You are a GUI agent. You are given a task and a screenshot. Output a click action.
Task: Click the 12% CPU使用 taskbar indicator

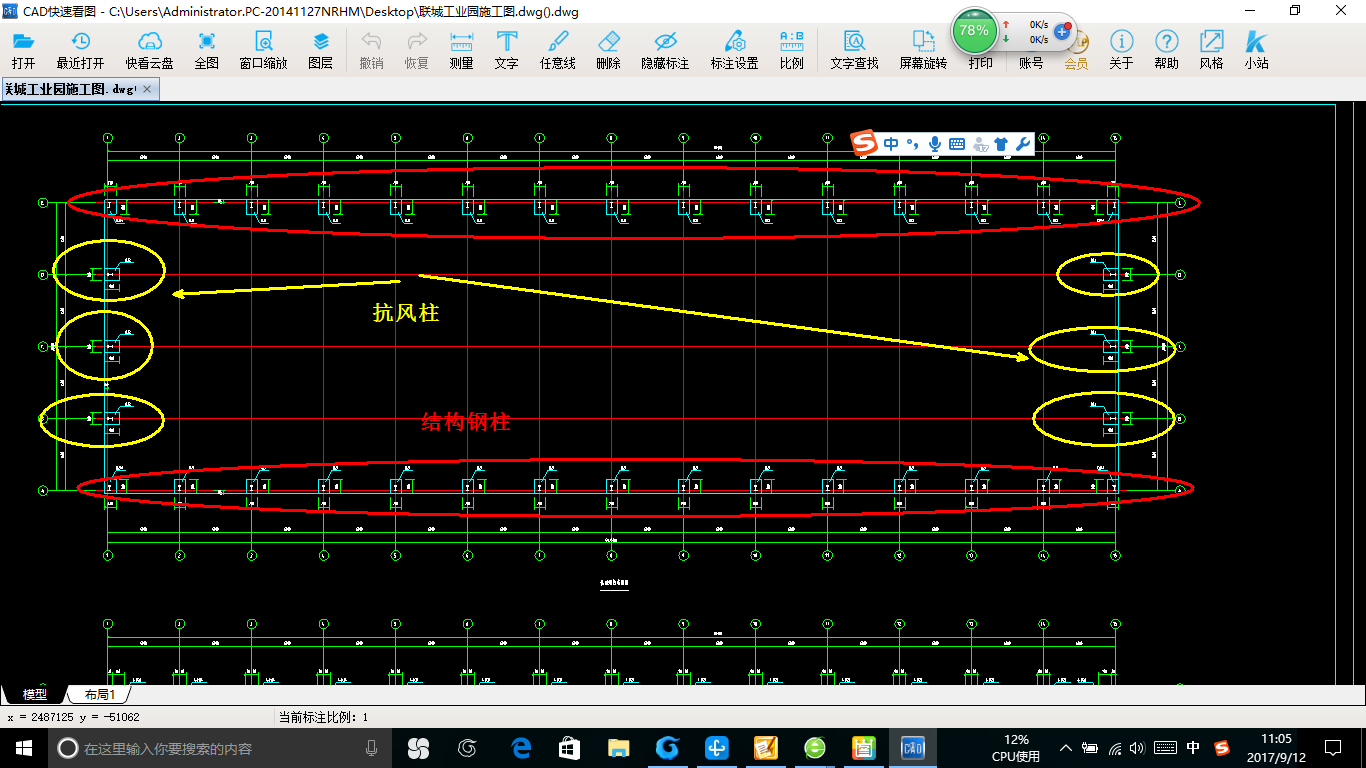click(1016, 748)
